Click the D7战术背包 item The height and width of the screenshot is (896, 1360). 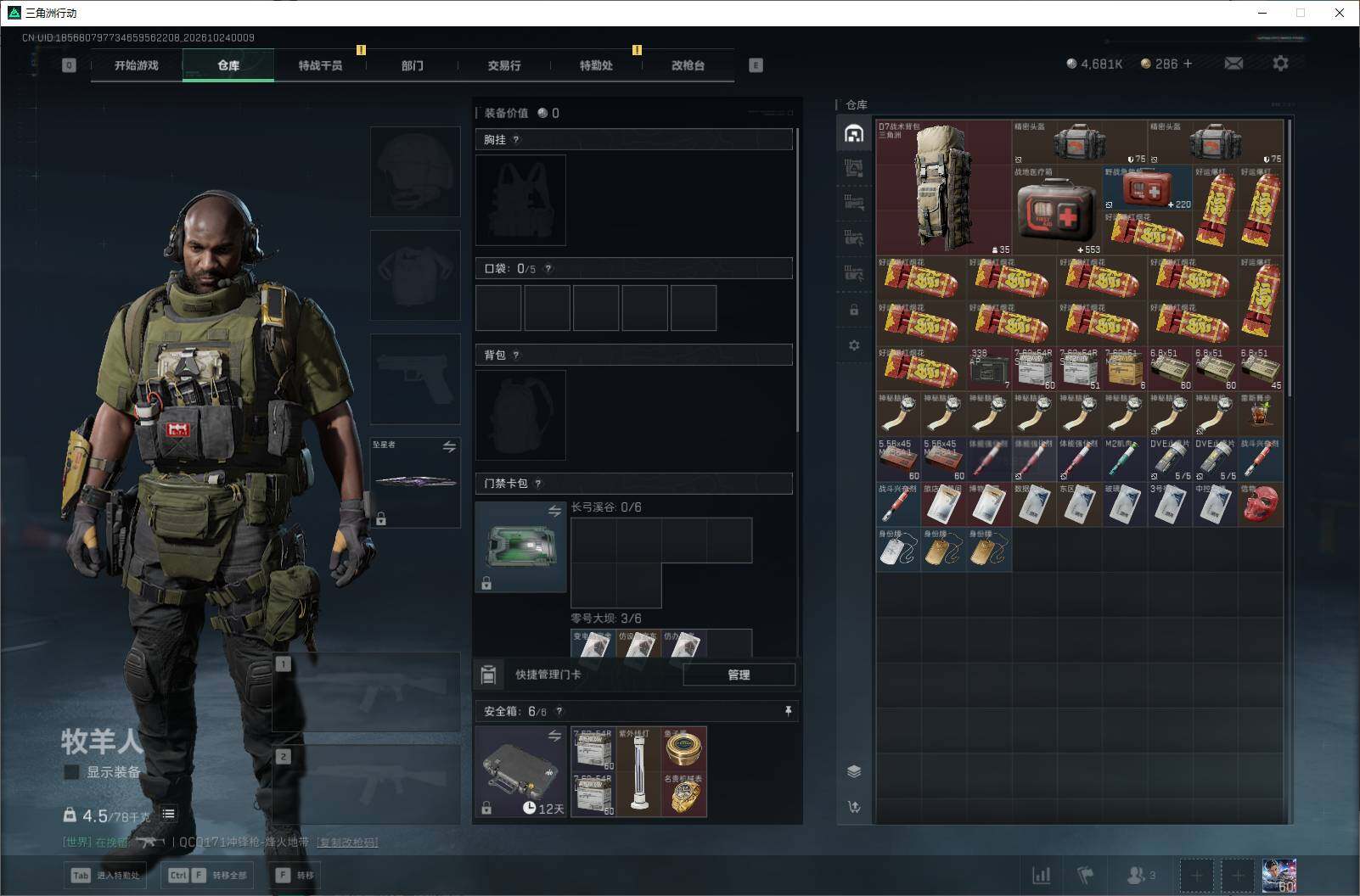[x=943, y=188]
